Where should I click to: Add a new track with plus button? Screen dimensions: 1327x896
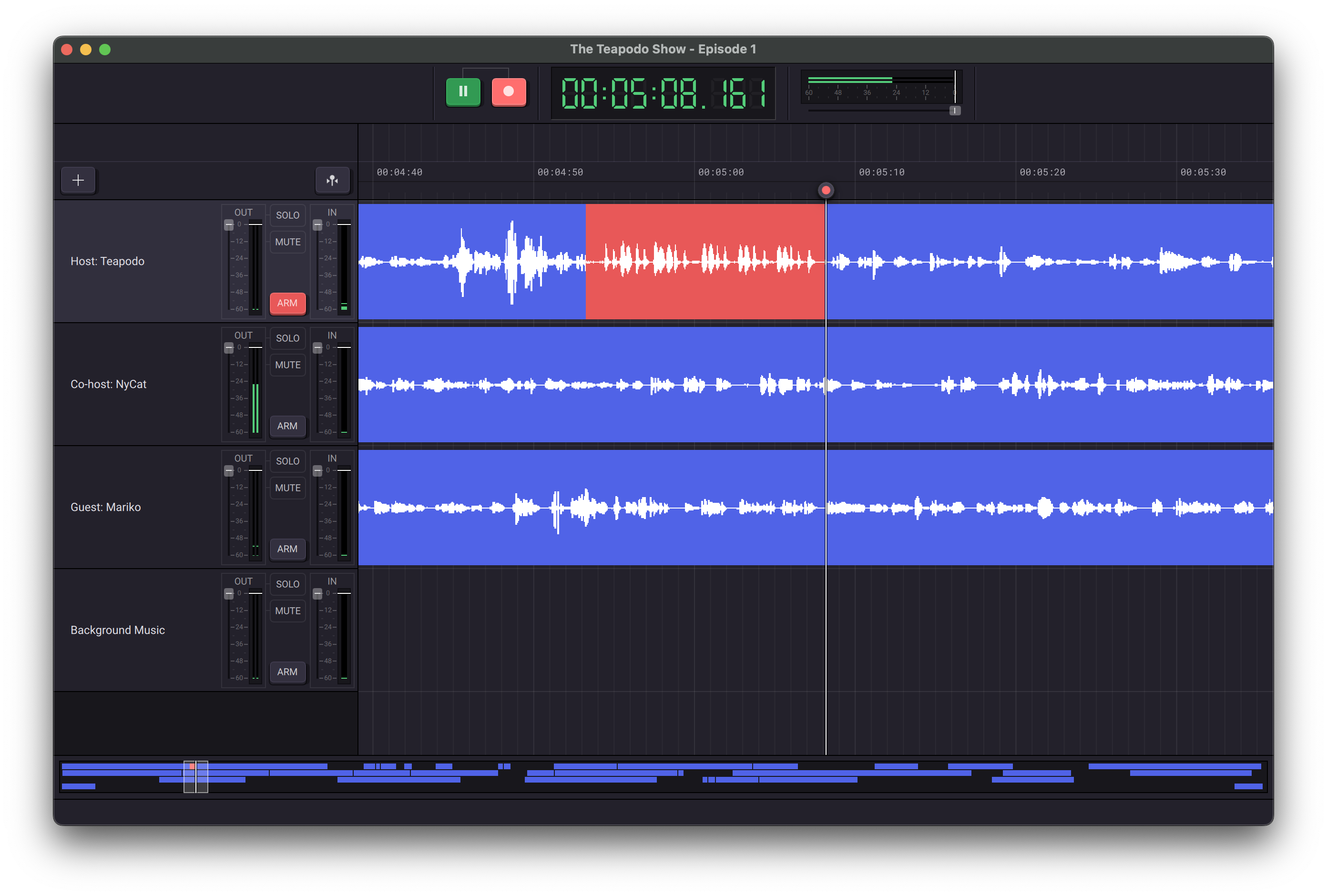coord(78,181)
